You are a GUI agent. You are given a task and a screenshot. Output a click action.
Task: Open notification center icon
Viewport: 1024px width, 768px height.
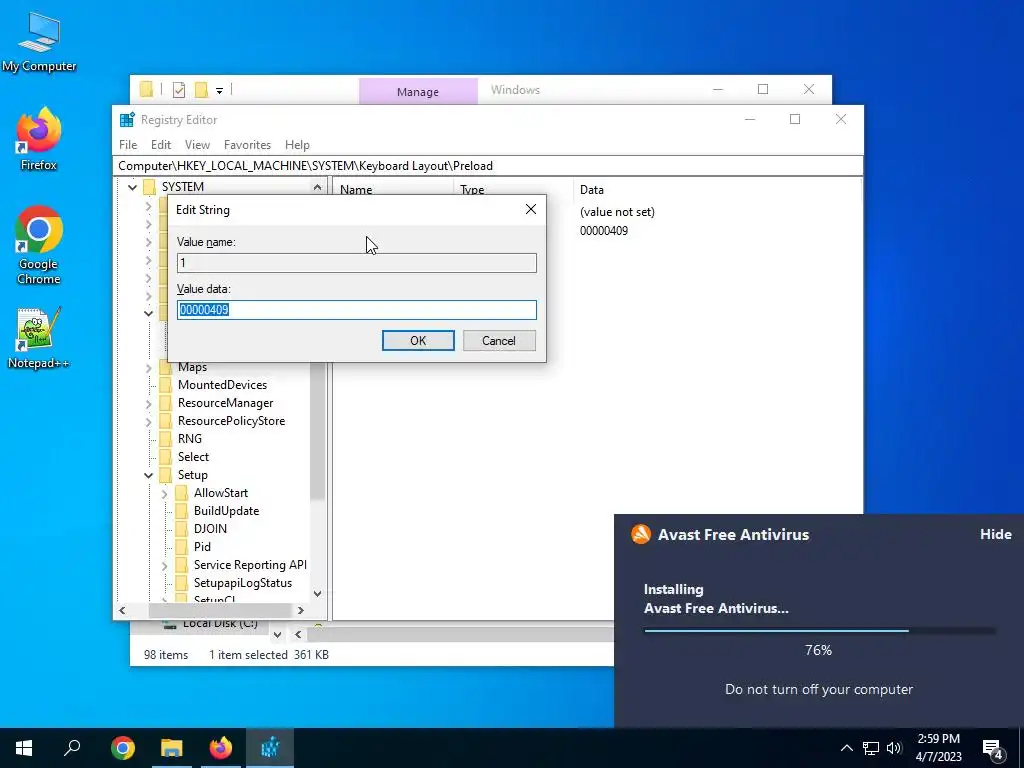tap(993, 748)
